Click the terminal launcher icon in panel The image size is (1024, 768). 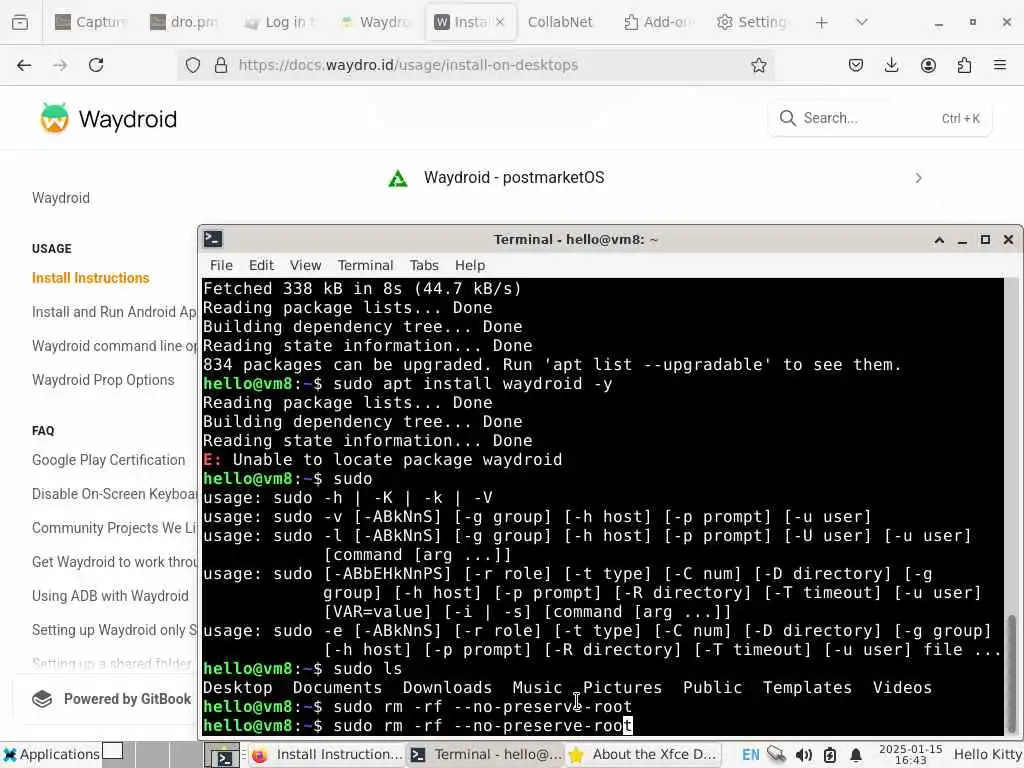[x=223, y=756]
